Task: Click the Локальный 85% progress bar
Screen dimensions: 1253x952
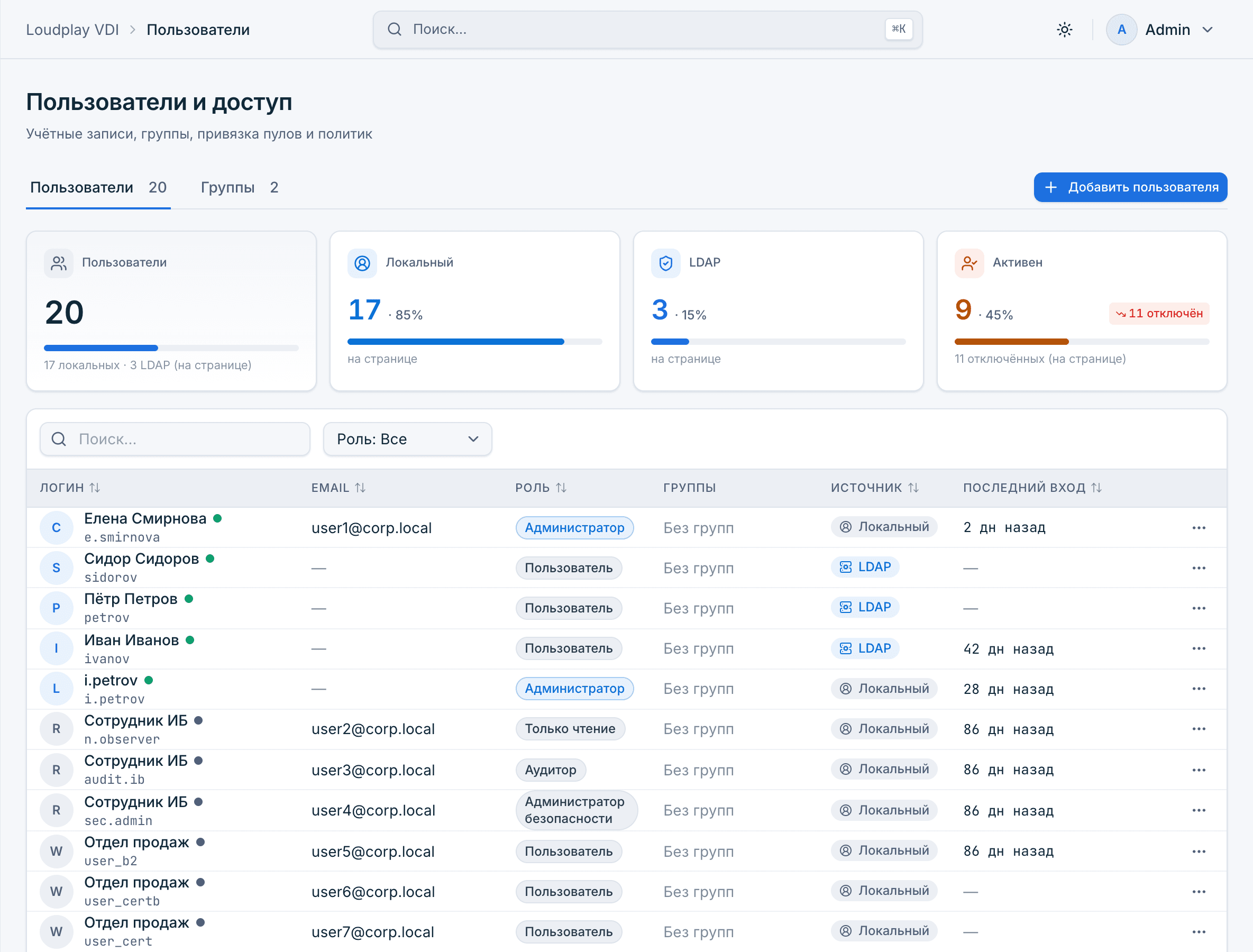Action: click(474, 342)
